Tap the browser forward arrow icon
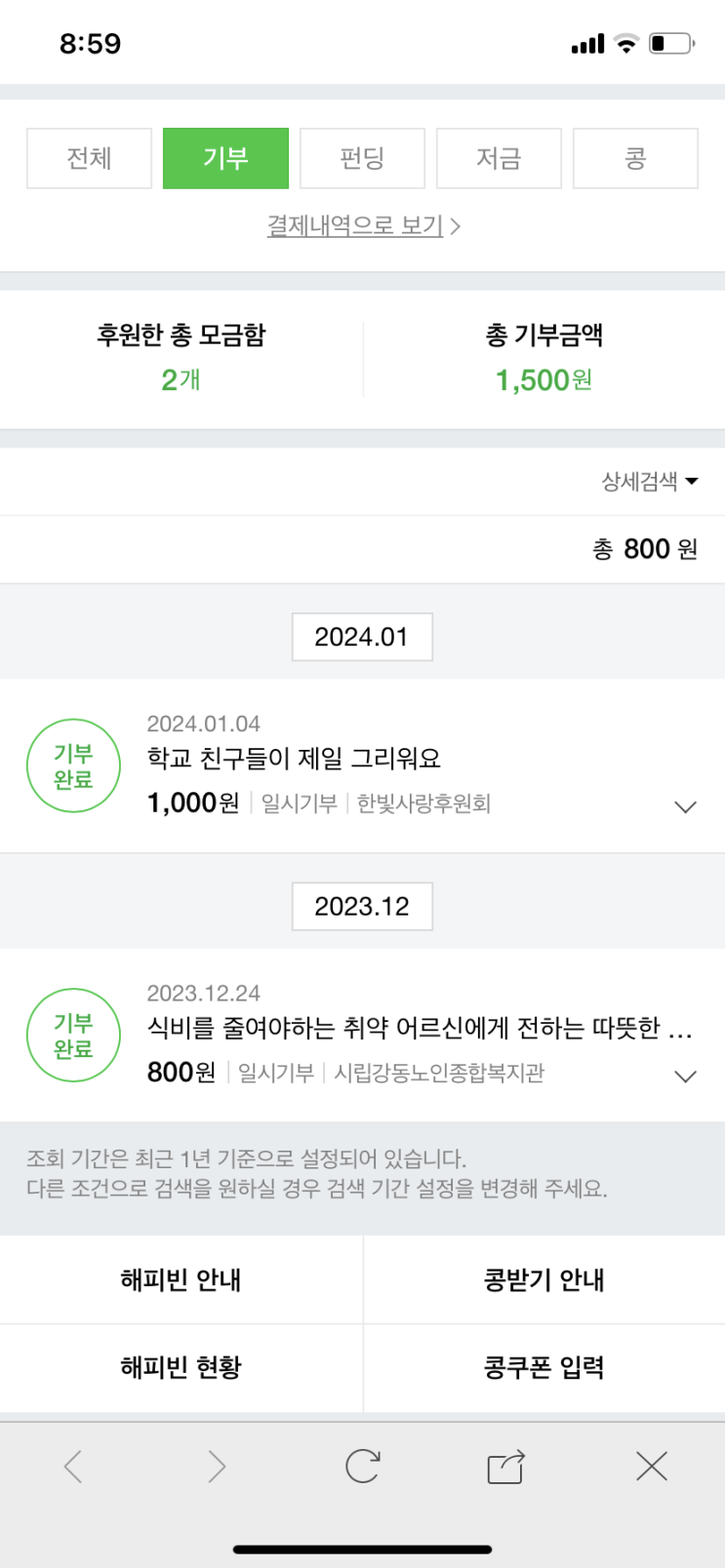 (217, 1467)
